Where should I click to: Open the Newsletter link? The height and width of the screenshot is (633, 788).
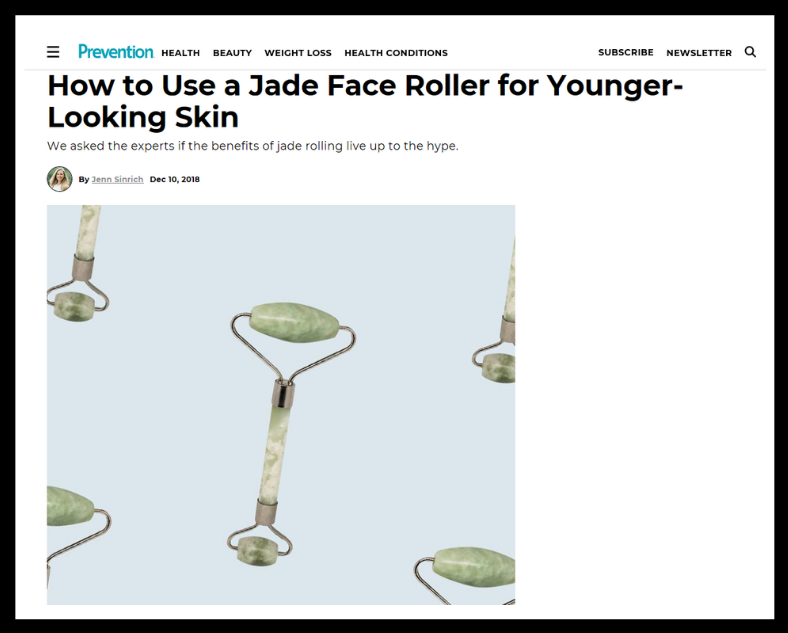699,53
